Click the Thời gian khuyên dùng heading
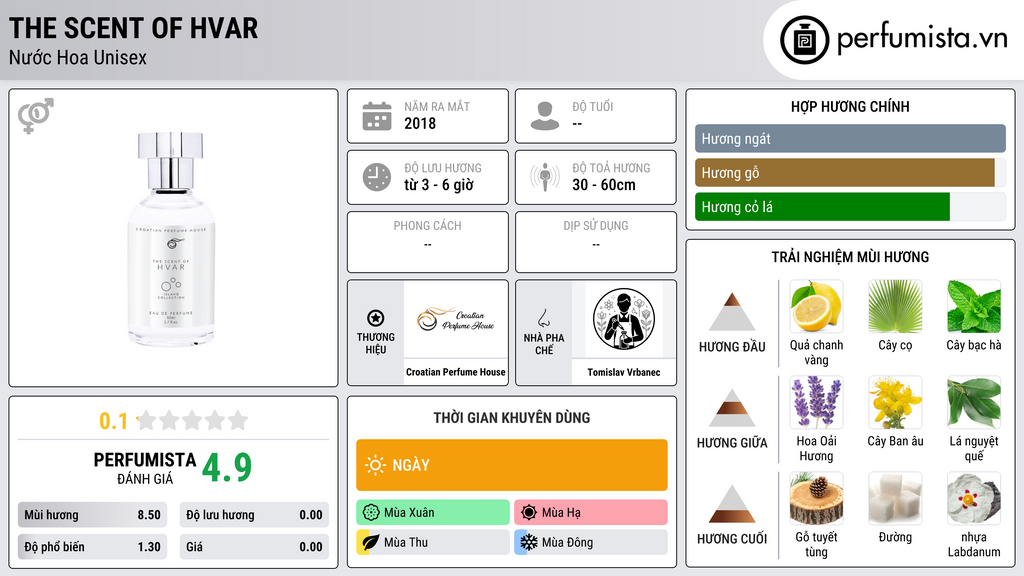 pos(512,417)
